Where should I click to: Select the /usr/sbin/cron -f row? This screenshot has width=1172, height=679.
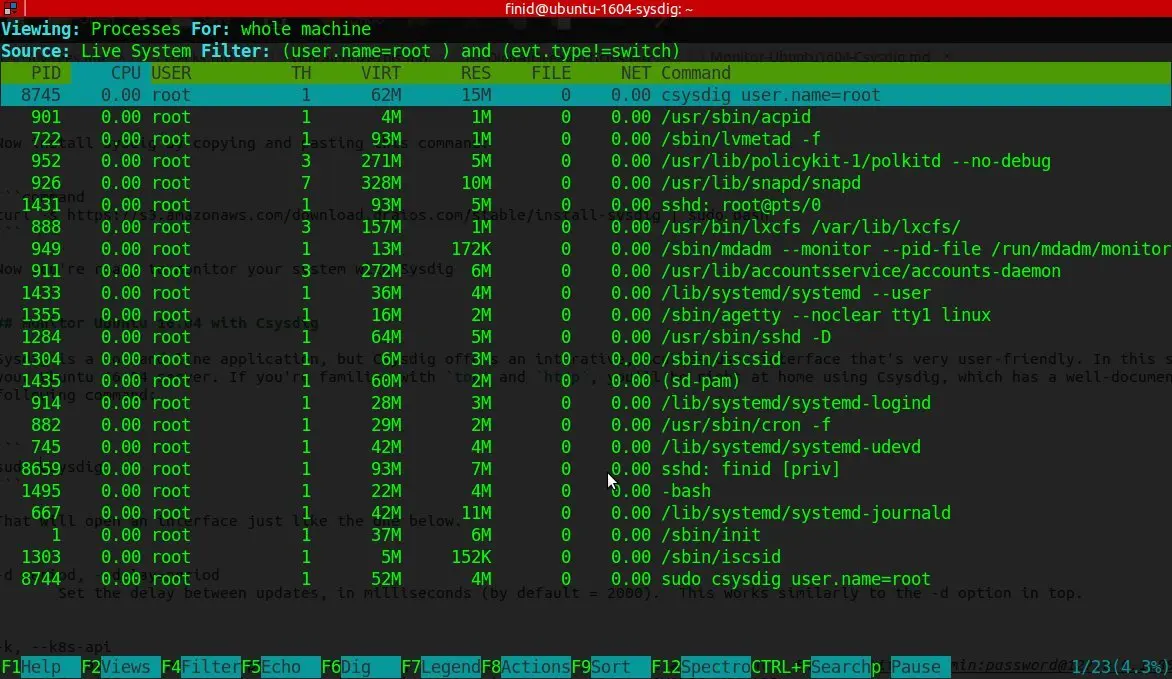click(586, 425)
